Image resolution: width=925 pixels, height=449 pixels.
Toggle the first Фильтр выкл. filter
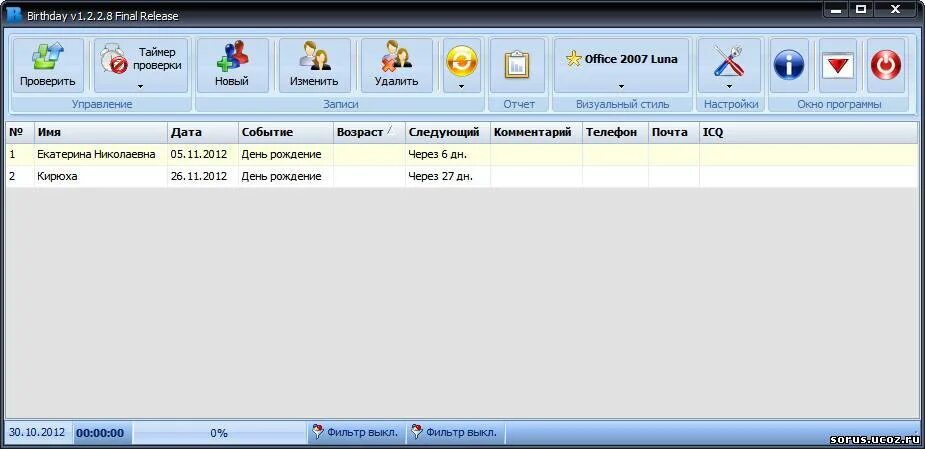coord(355,432)
